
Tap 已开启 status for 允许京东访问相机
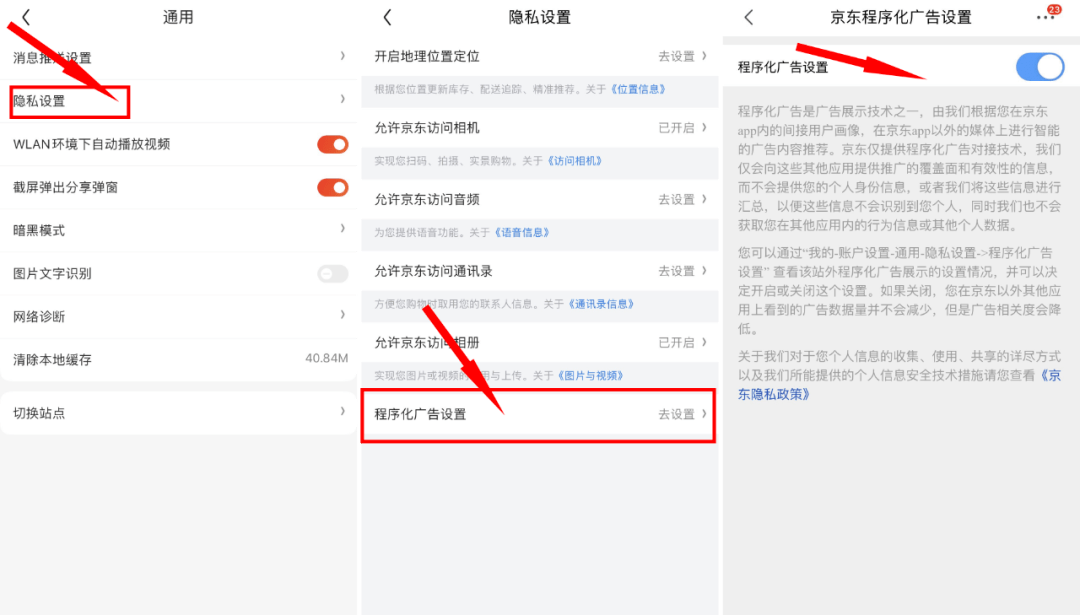click(677, 128)
